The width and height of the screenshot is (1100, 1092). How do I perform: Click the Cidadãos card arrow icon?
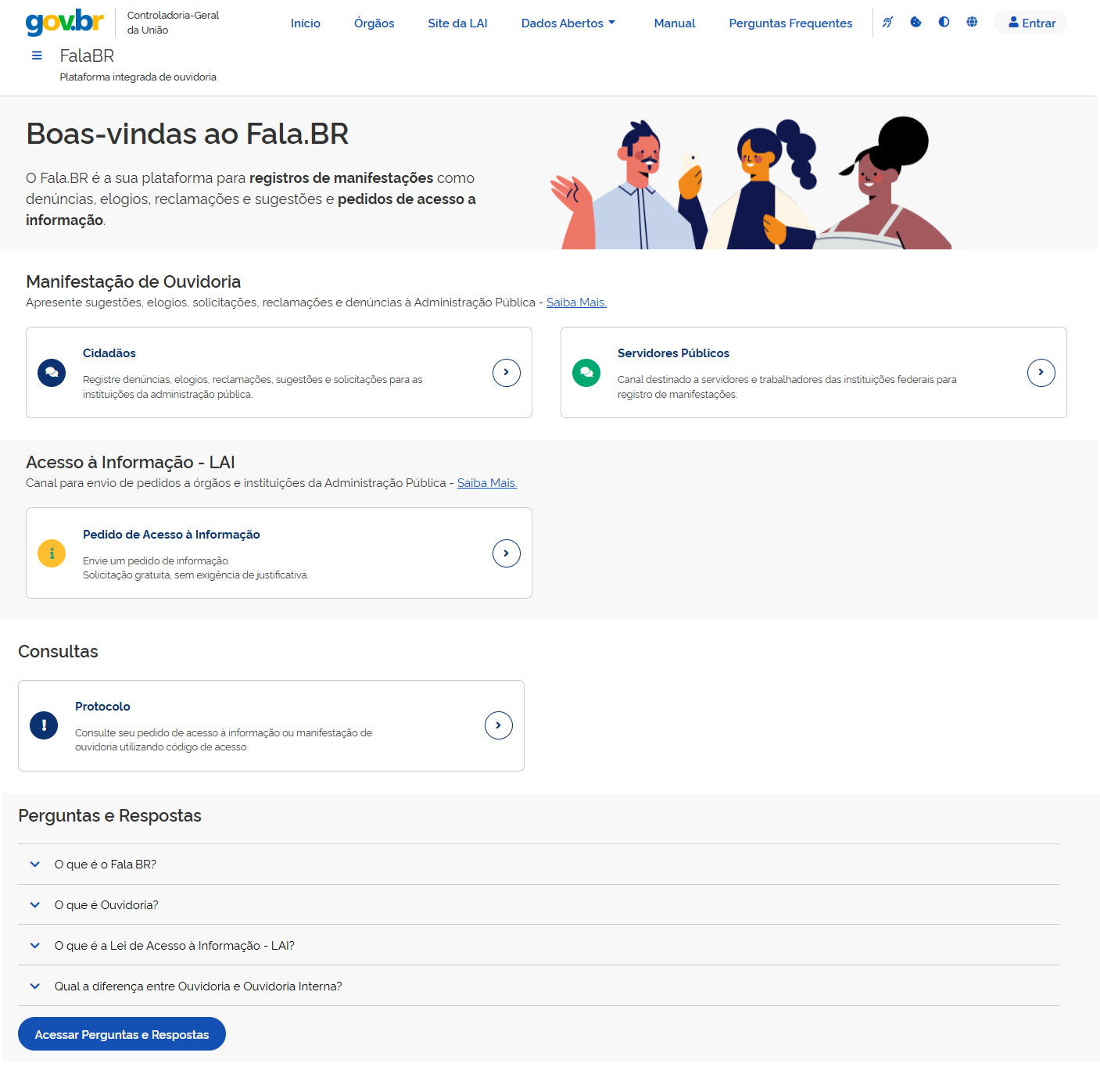[x=506, y=373]
